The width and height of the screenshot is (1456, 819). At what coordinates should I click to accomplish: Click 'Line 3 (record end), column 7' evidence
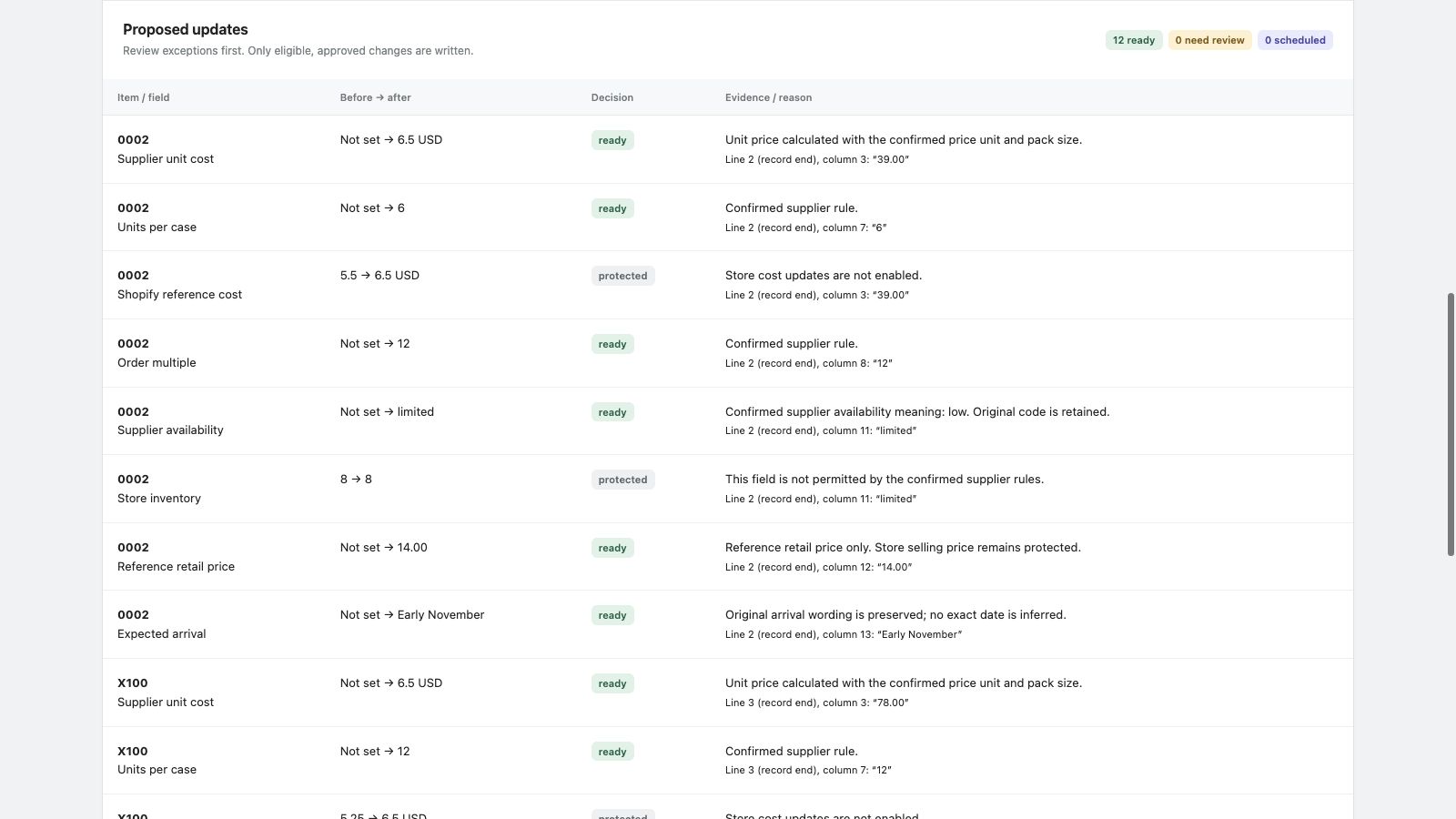[x=808, y=770]
